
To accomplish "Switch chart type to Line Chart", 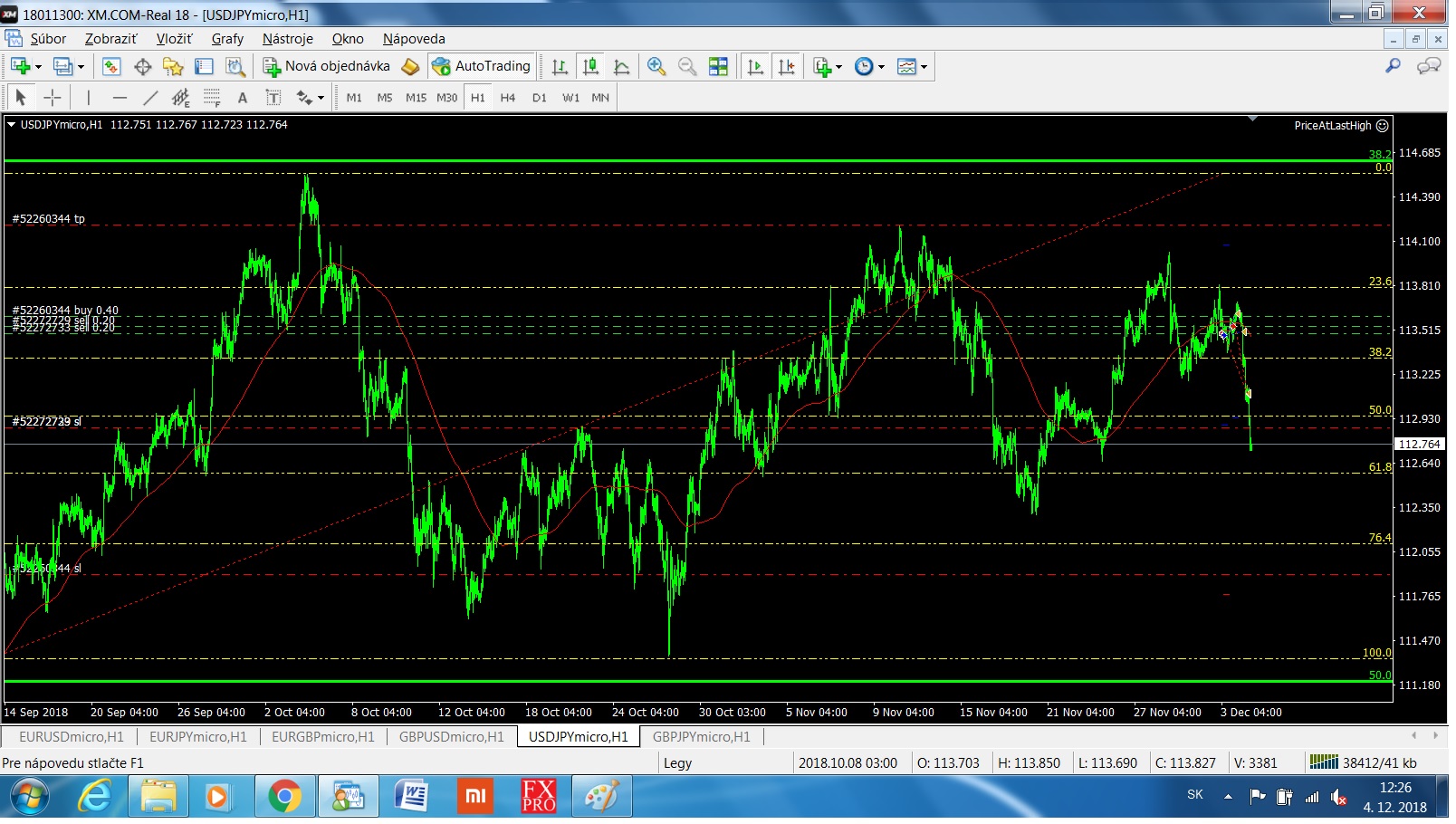I will (621, 66).
